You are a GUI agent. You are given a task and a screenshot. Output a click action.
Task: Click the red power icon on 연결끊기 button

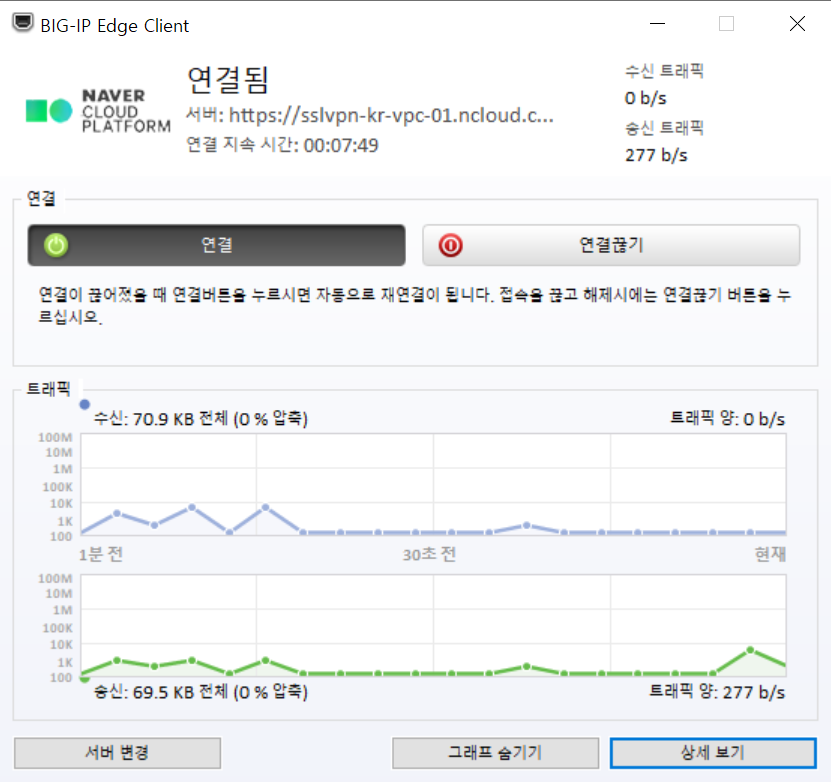450,245
